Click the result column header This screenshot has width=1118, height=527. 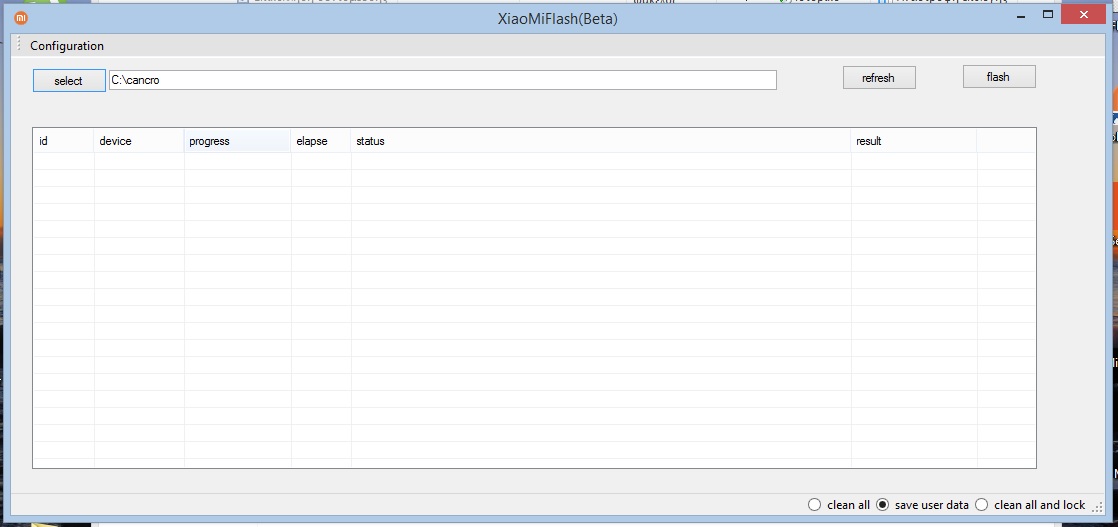(912, 141)
